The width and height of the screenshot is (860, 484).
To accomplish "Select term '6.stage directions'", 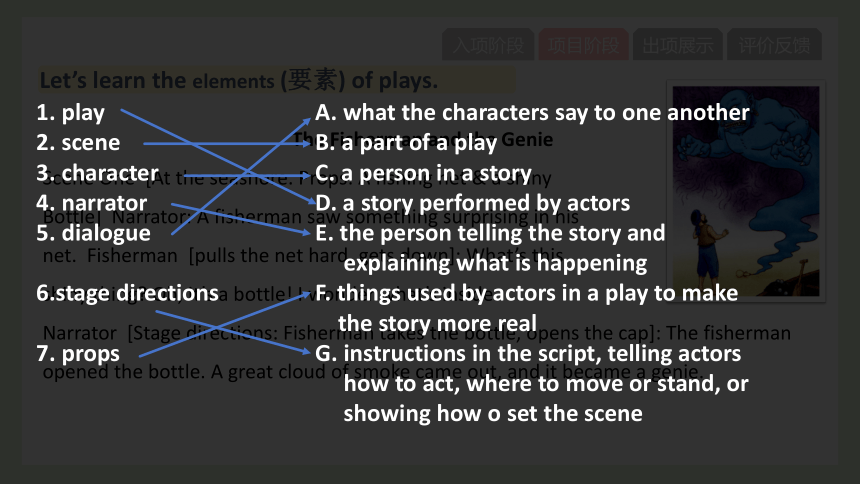I will (127, 294).
